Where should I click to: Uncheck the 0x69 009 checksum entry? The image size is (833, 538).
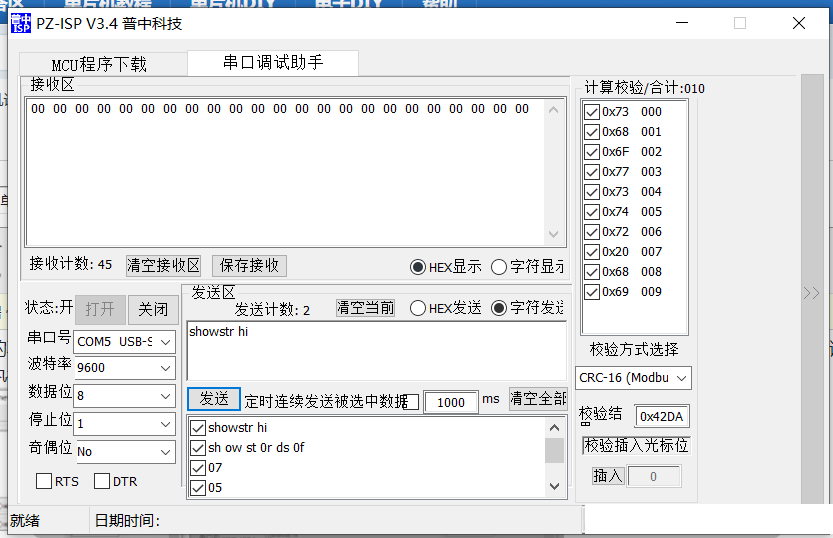pos(592,292)
